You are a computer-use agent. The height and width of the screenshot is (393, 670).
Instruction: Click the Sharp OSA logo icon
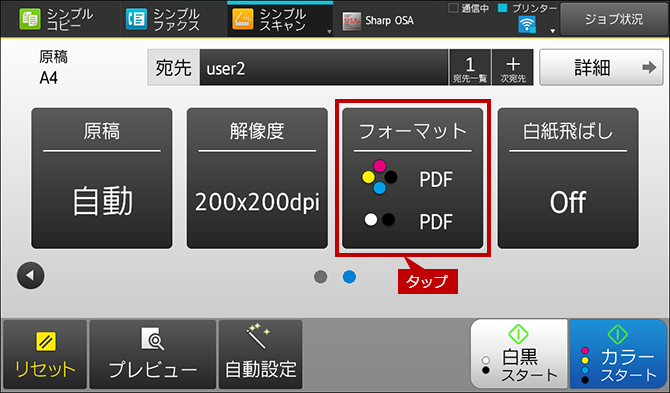click(351, 21)
